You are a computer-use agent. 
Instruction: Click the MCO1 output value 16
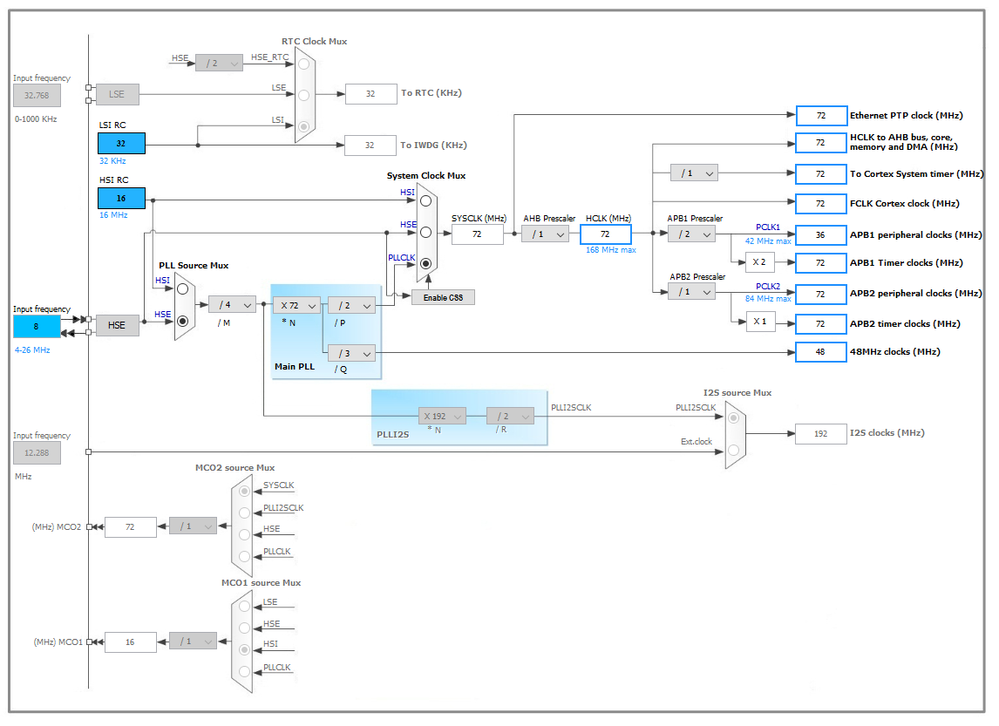pyautogui.click(x=131, y=642)
